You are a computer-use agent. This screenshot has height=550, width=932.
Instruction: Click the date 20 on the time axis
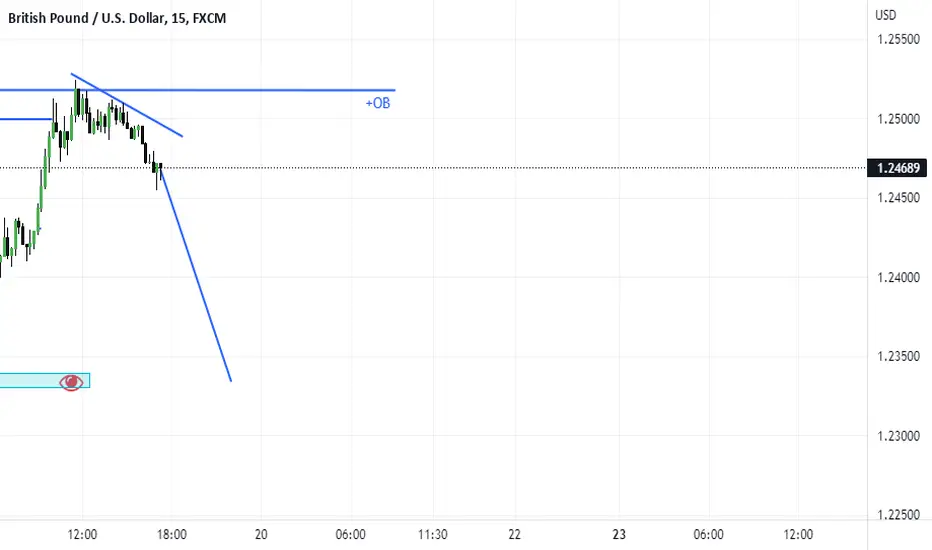(x=261, y=534)
